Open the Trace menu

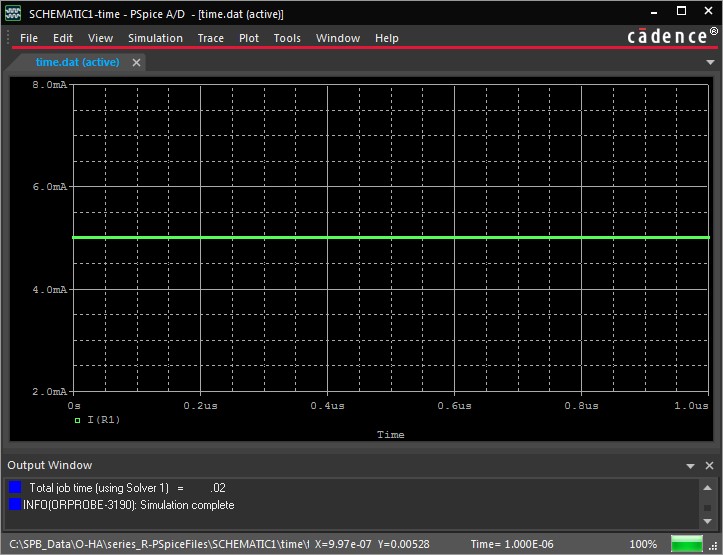pyautogui.click(x=210, y=38)
